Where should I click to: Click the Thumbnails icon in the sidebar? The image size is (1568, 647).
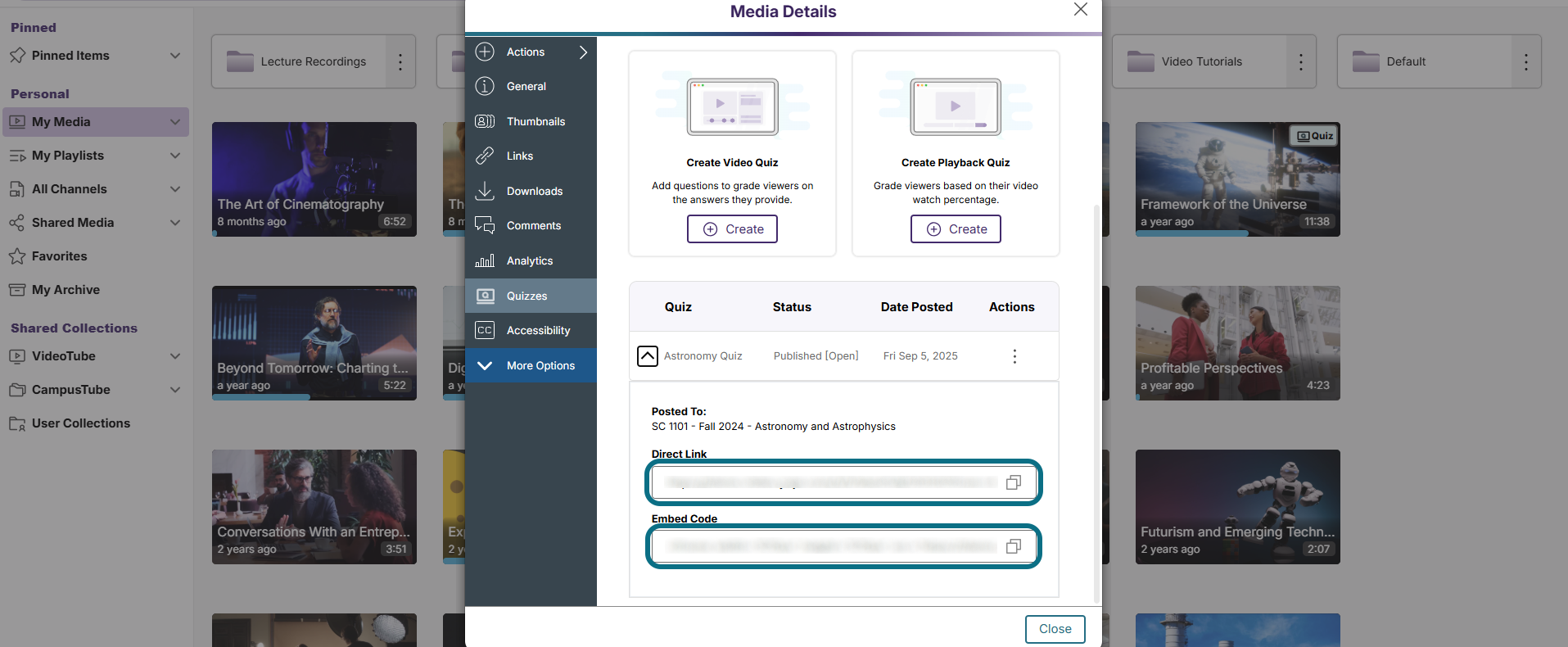(485, 121)
